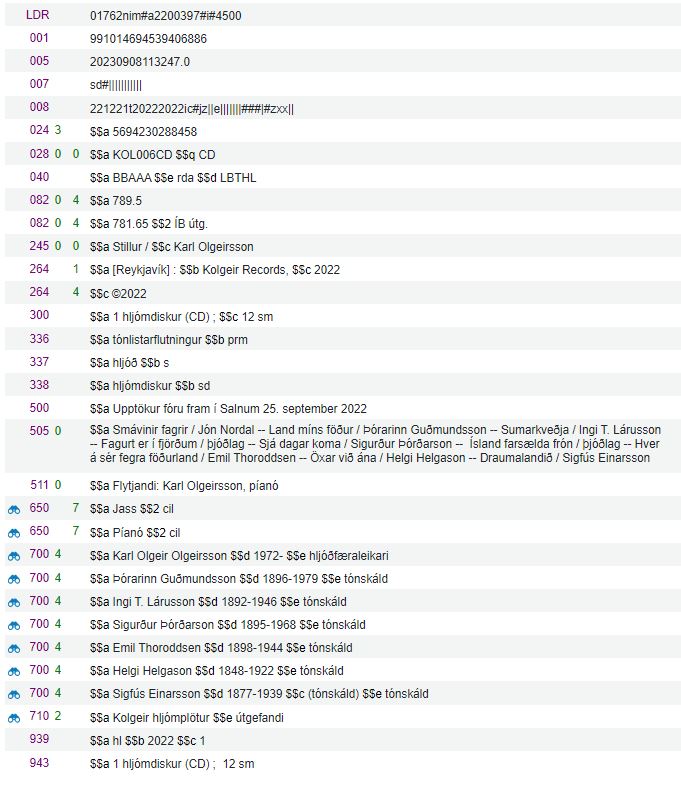Viewport: 681px width, 785px height.
Task: Open lookup icon for Kolgeir hljómplötur
Action: tap(14, 718)
